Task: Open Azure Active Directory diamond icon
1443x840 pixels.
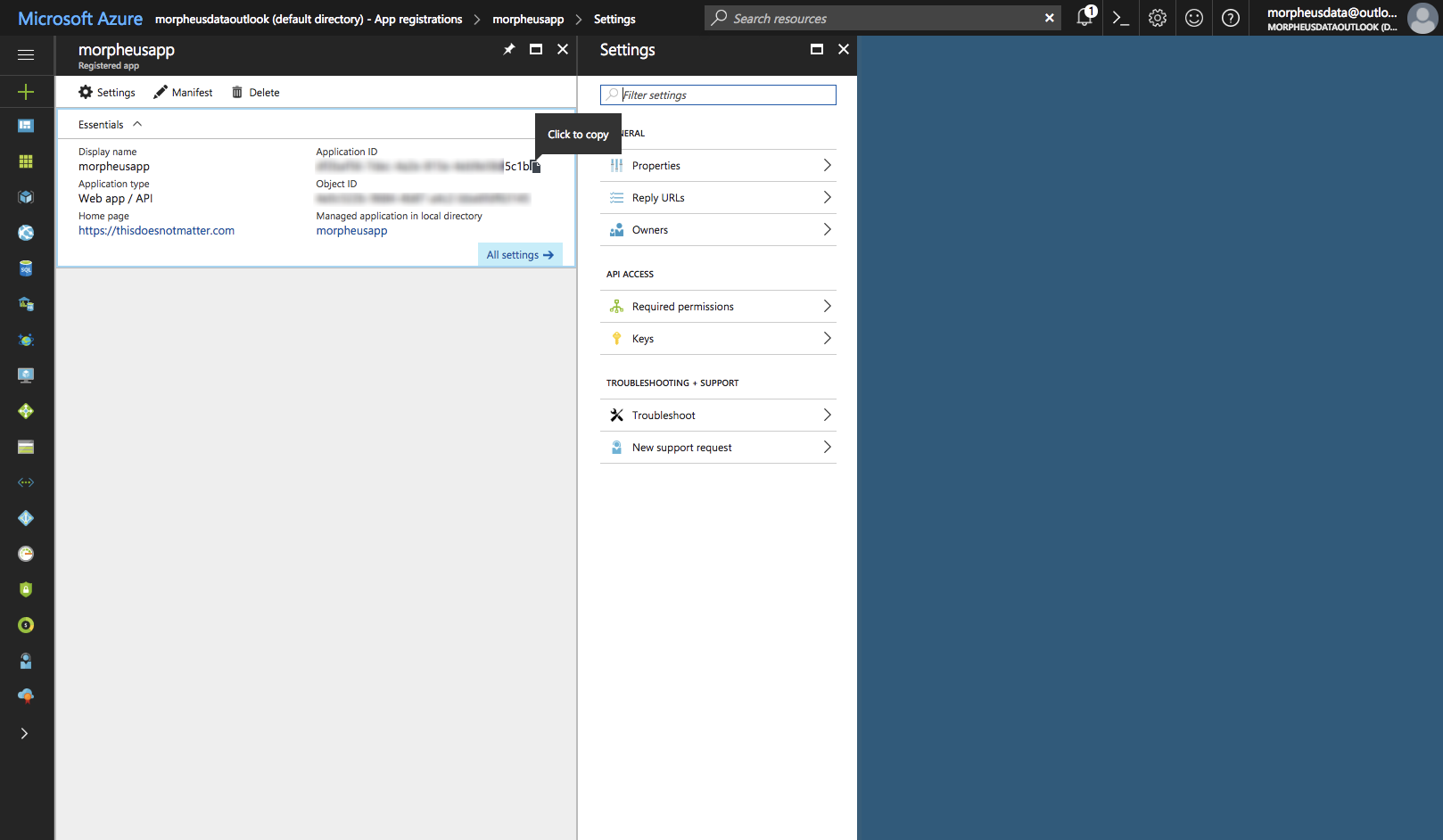Action: [x=26, y=518]
